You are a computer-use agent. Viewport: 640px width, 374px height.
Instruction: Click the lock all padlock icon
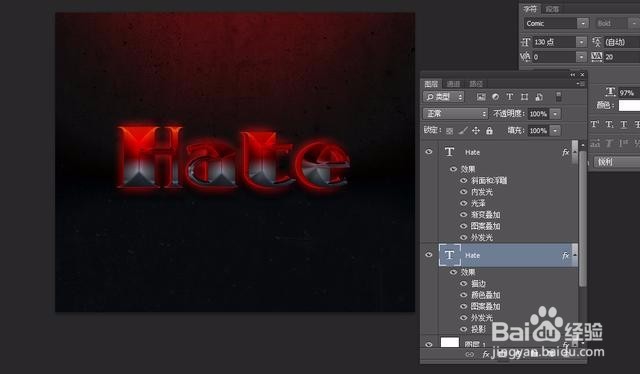pyautogui.click(x=489, y=131)
